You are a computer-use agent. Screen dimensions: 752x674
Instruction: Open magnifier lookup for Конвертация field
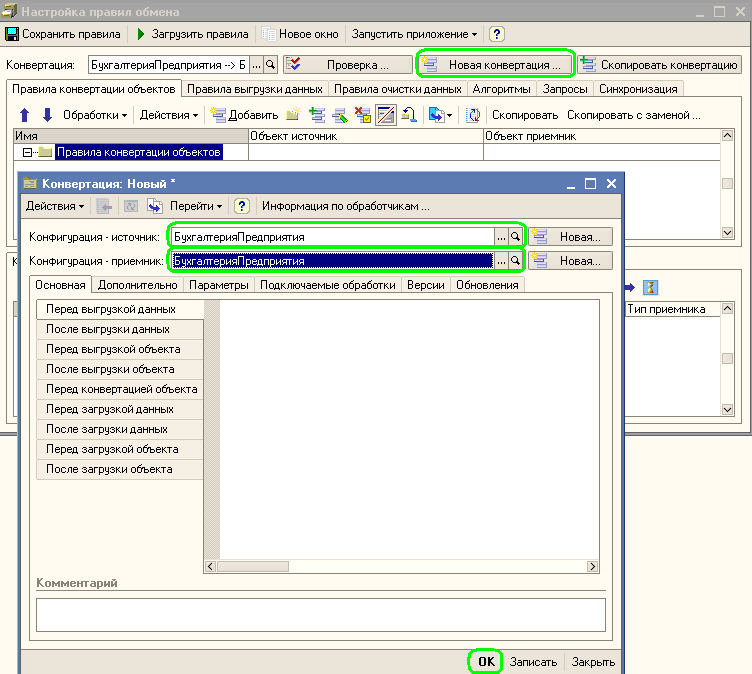pyautogui.click(x=270, y=65)
